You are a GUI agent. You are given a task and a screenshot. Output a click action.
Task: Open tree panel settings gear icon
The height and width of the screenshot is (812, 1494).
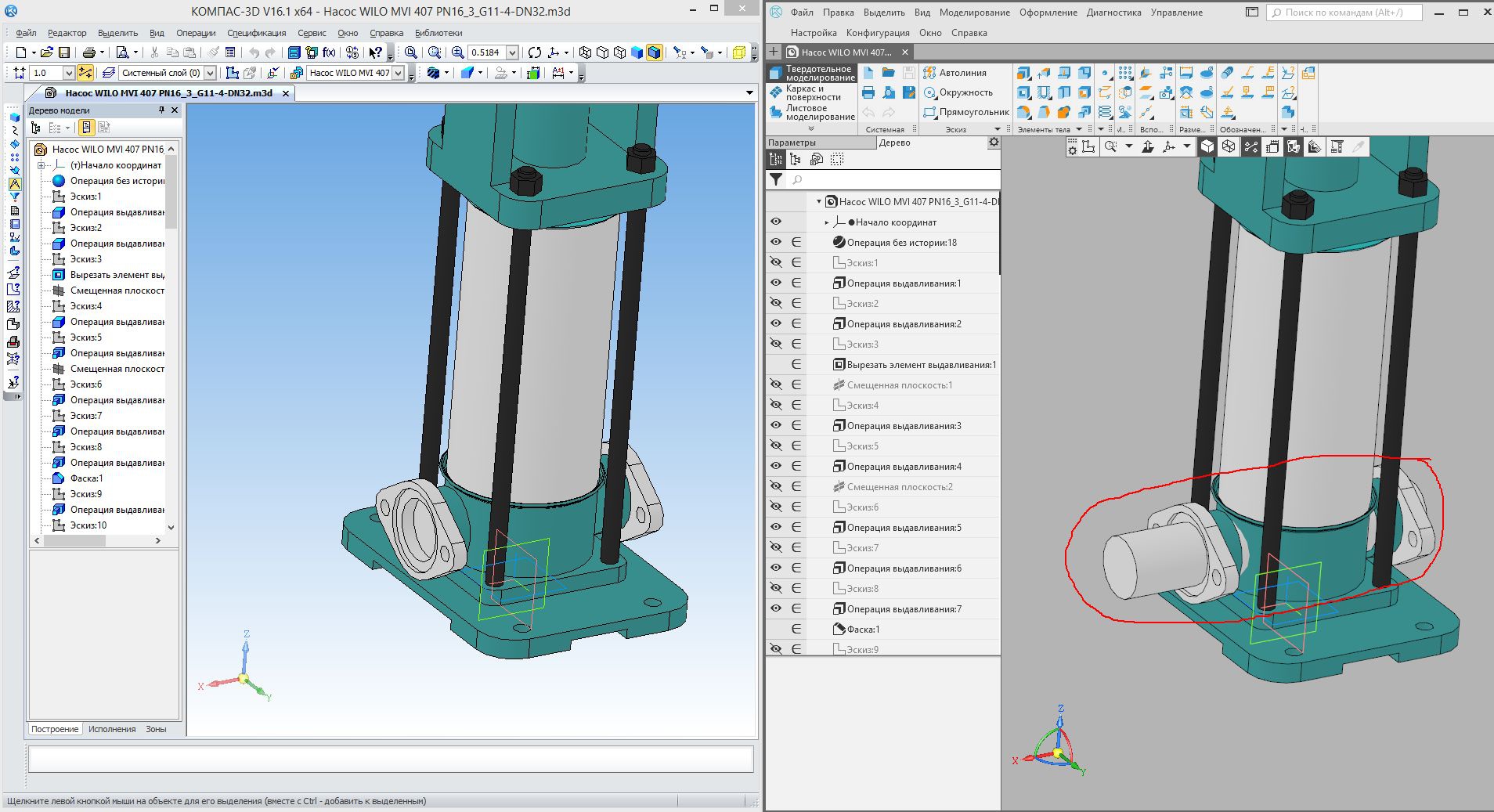[x=994, y=143]
